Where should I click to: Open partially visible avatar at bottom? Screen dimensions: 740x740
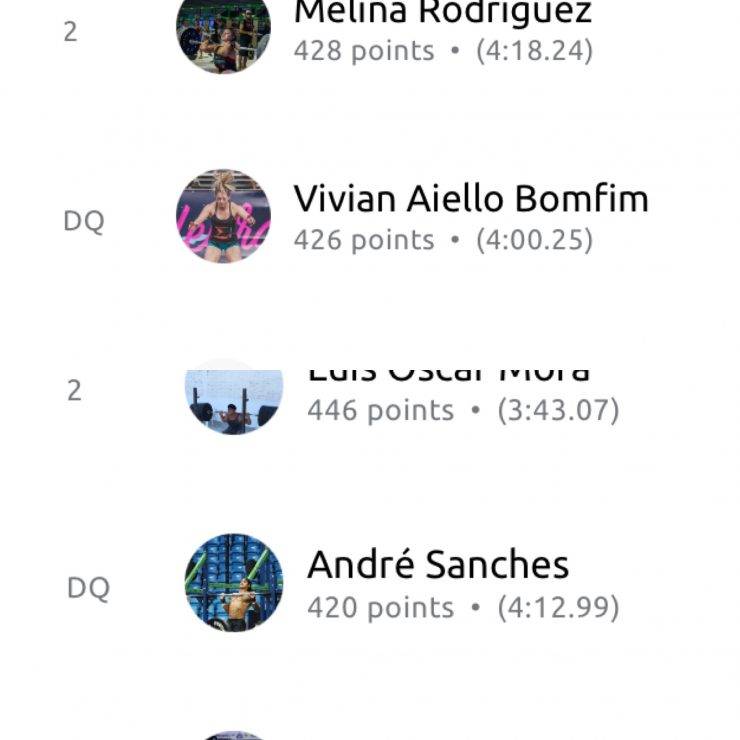tap(234, 736)
